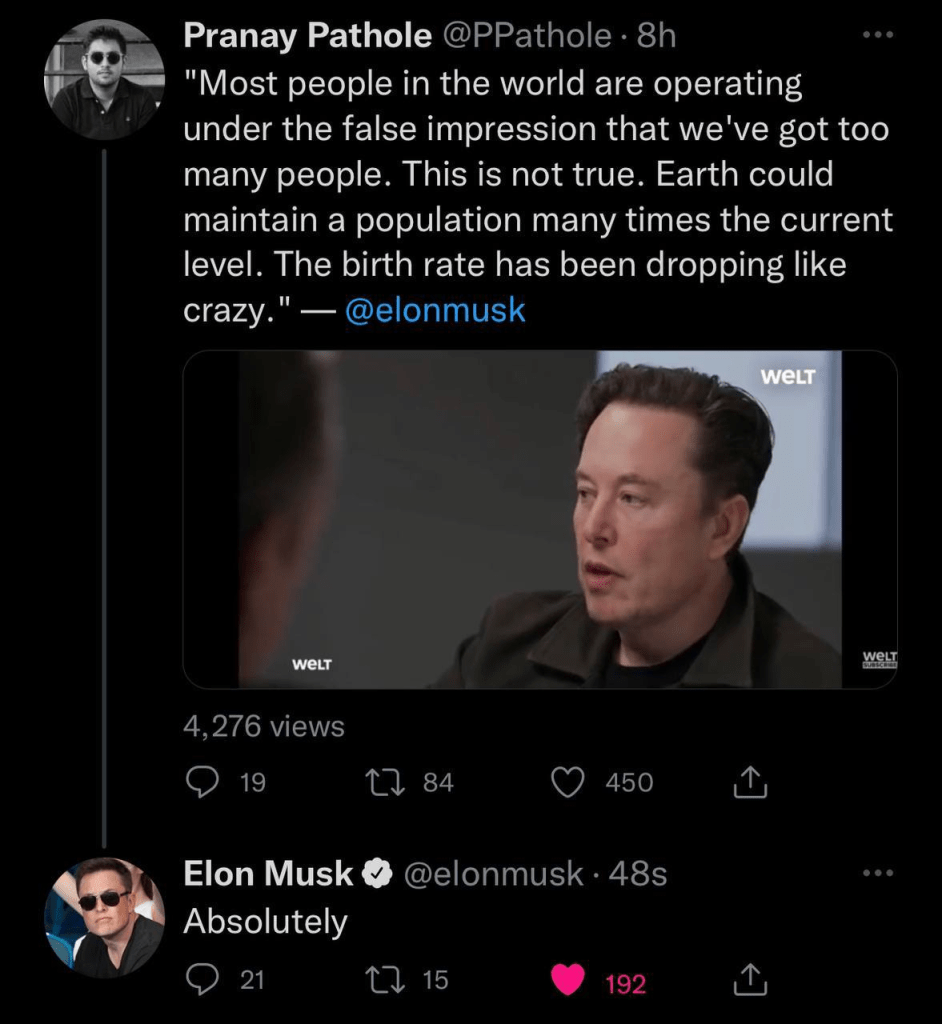Open more options for Elon's reply
Image resolution: width=942 pixels, height=1024 pixels.
click(x=878, y=874)
